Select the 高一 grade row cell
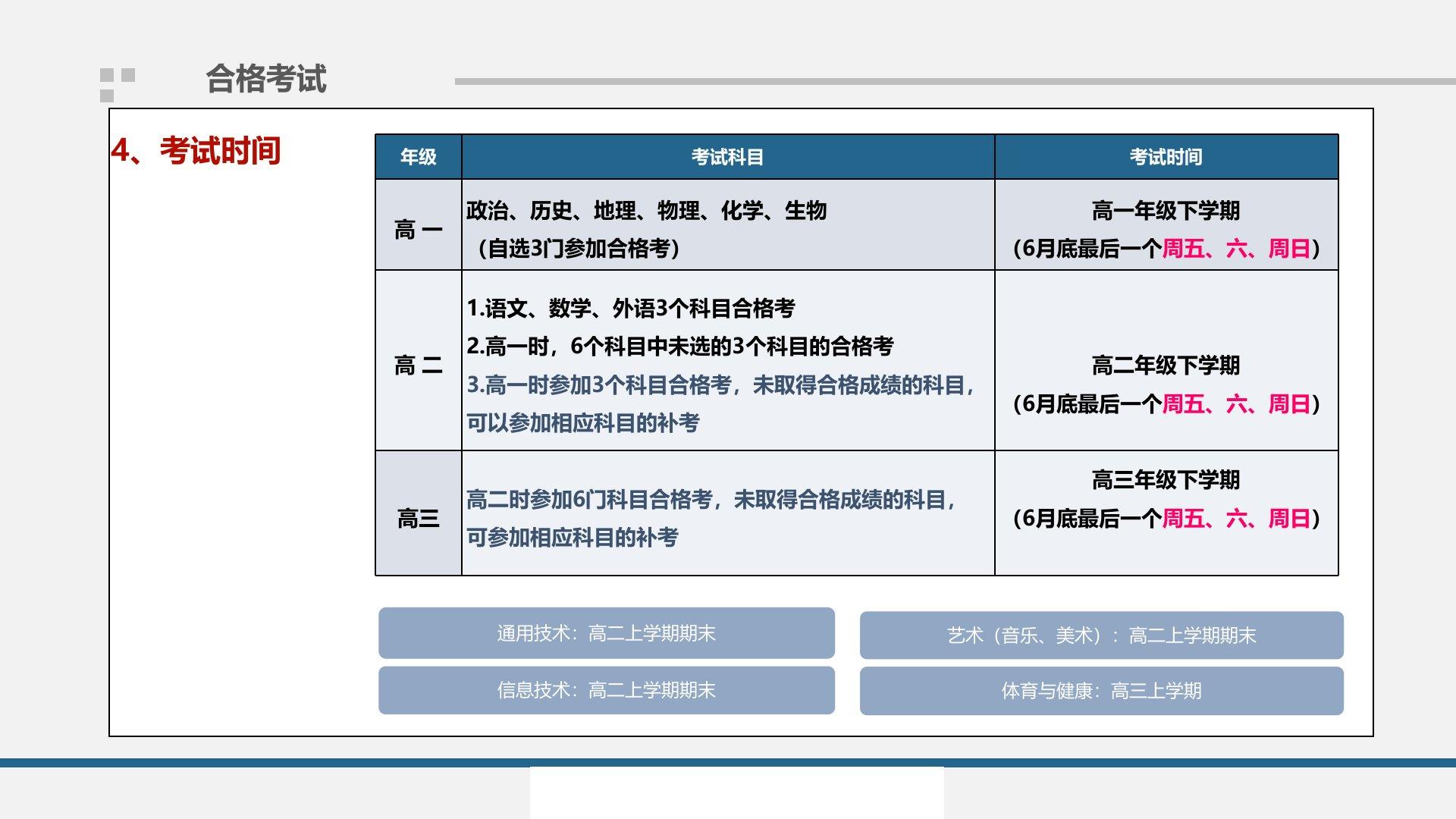The height and width of the screenshot is (819, 1456). [418, 228]
